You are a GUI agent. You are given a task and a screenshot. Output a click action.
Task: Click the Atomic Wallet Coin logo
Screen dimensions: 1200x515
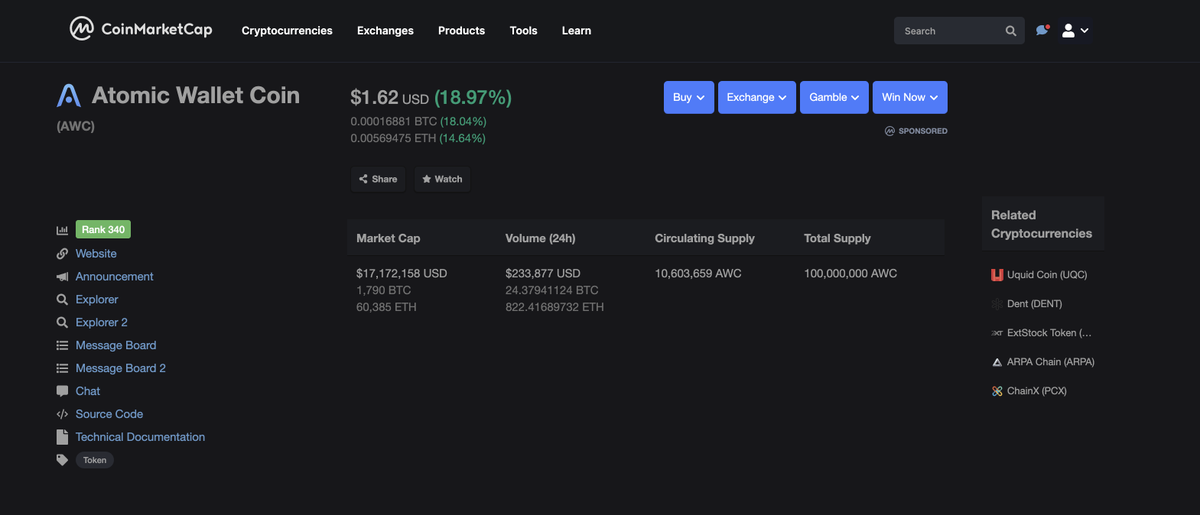(x=68, y=96)
